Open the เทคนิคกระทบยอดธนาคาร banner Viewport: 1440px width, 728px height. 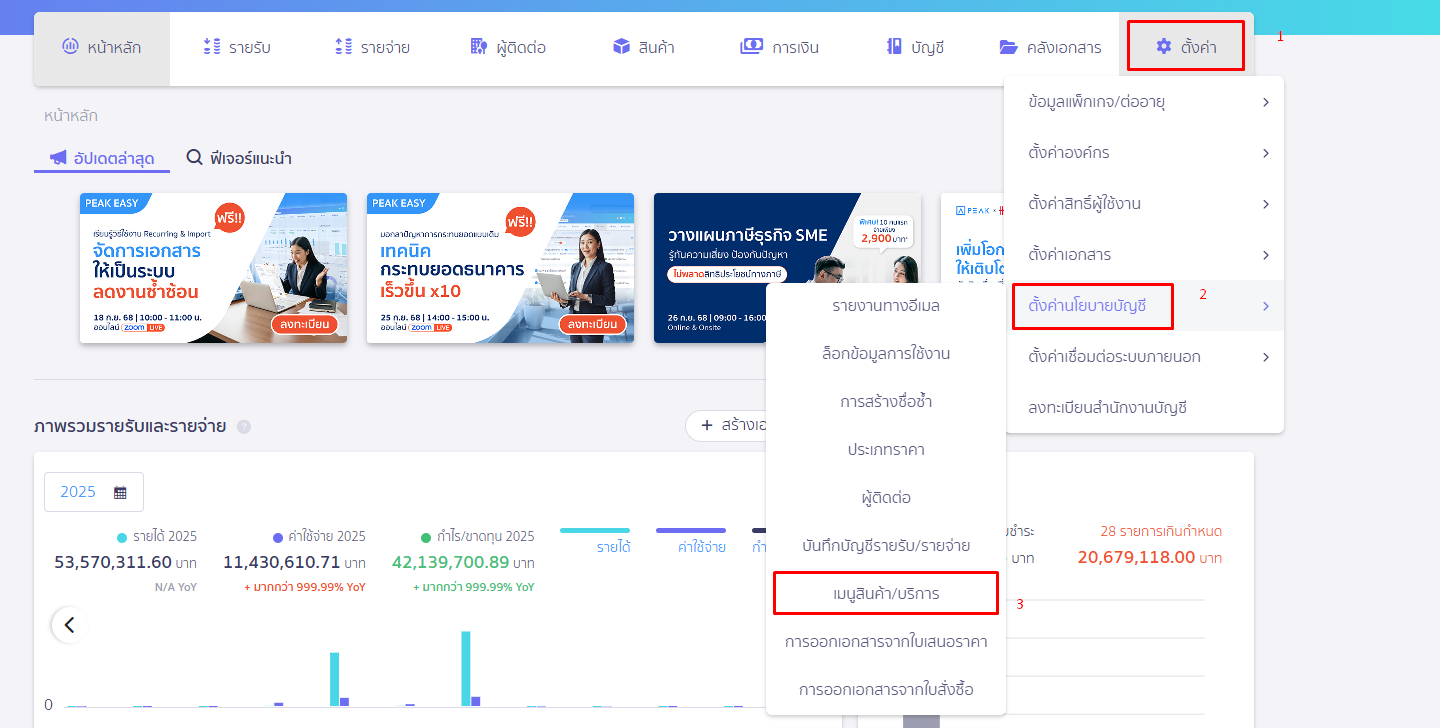(500, 268)
